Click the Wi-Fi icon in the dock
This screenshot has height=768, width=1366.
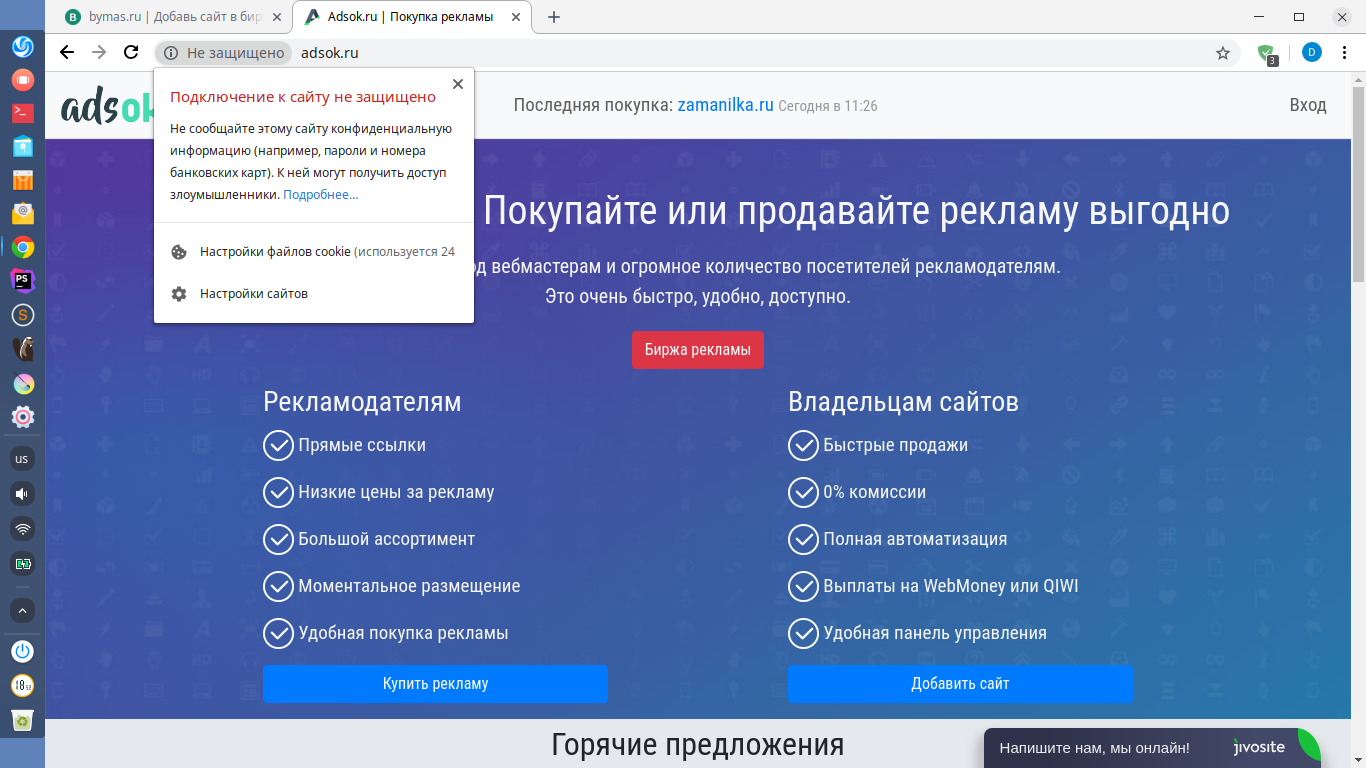point(22,528)
